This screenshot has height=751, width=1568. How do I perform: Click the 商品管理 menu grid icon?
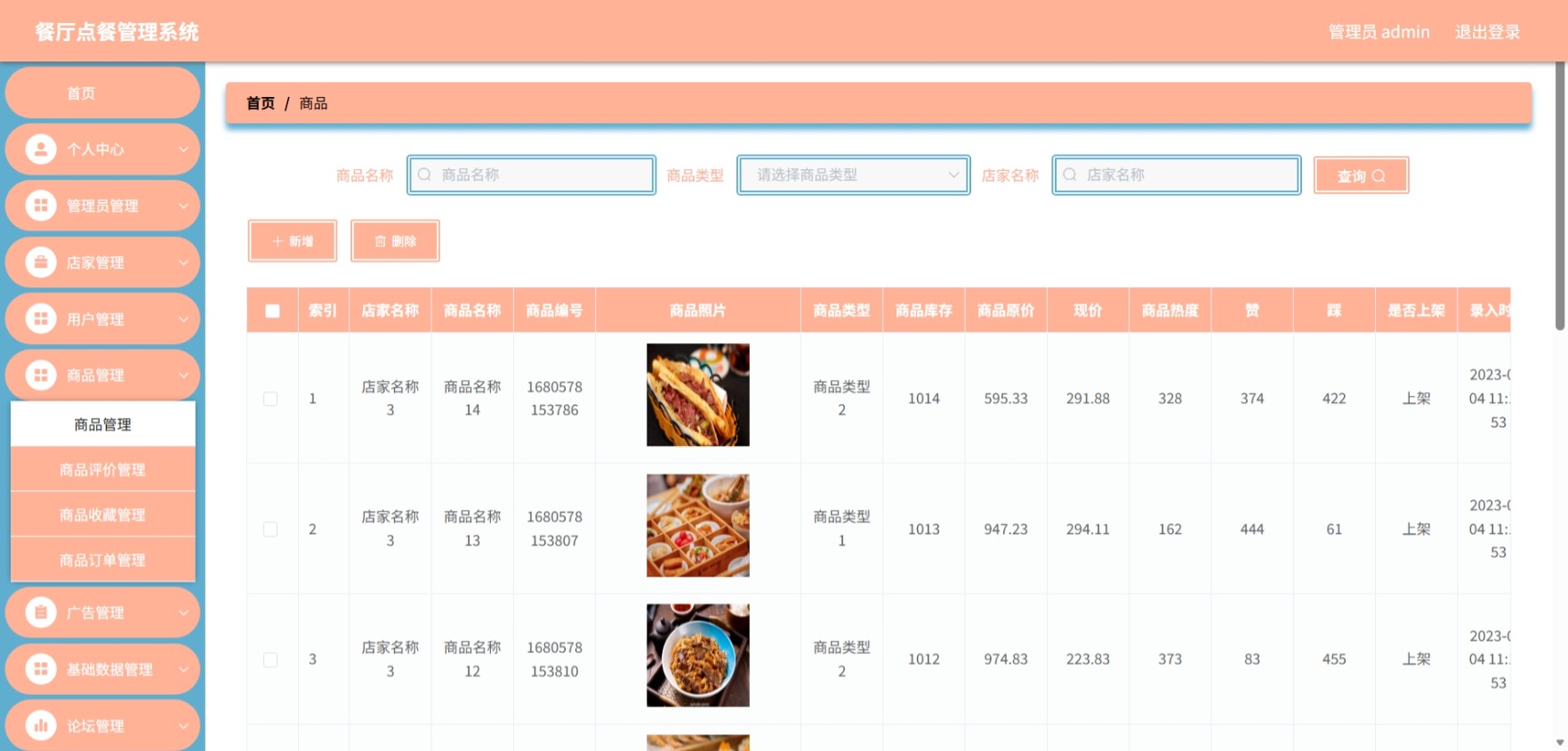pyautogui.click(x=41, y=375)
